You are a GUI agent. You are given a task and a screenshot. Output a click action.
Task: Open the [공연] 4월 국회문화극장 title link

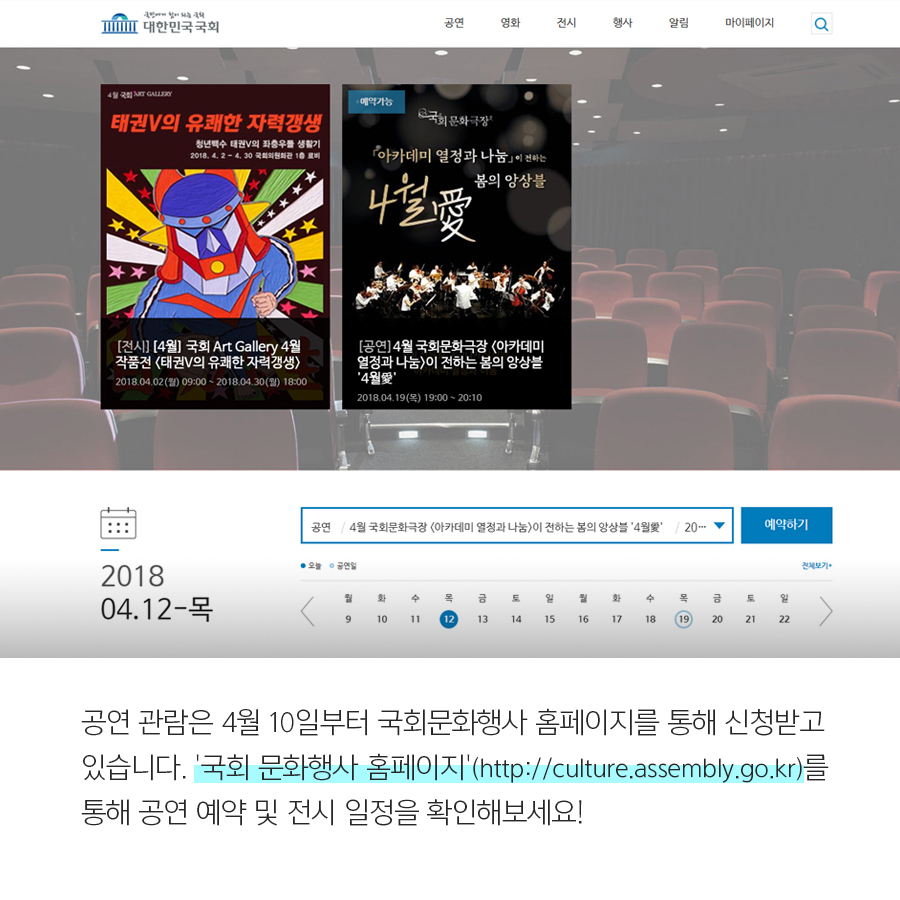point(451,362)
